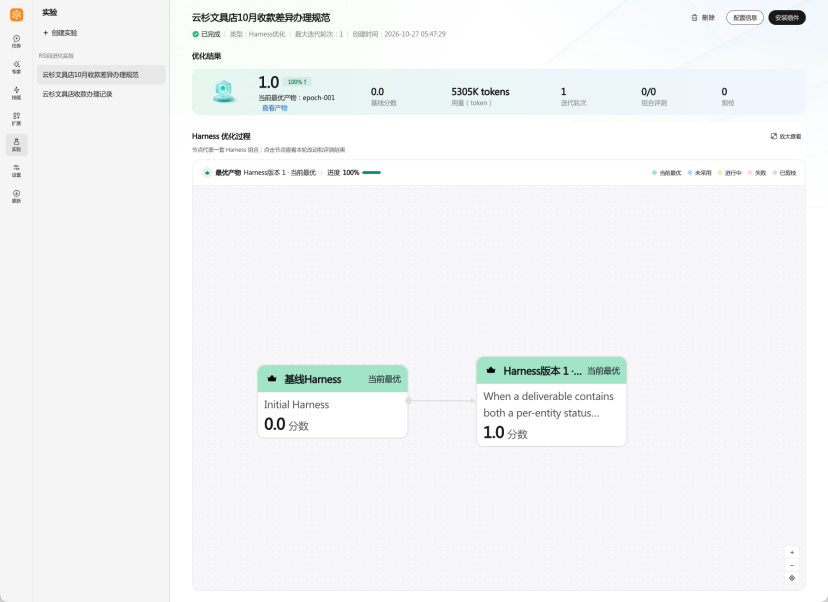Screen dimensions: 828x602
Task: Open the Harness版本 1 node card
Action: pos(551,401)
